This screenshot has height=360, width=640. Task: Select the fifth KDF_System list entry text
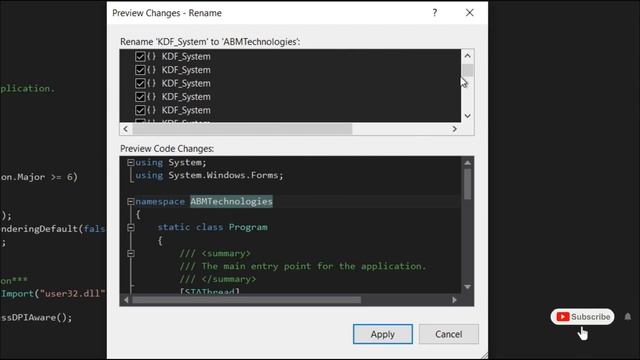click(x=186, y=111)
